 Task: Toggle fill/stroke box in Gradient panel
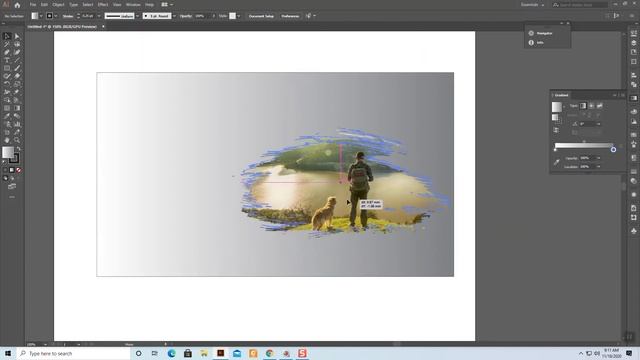(x=556, y=118)
